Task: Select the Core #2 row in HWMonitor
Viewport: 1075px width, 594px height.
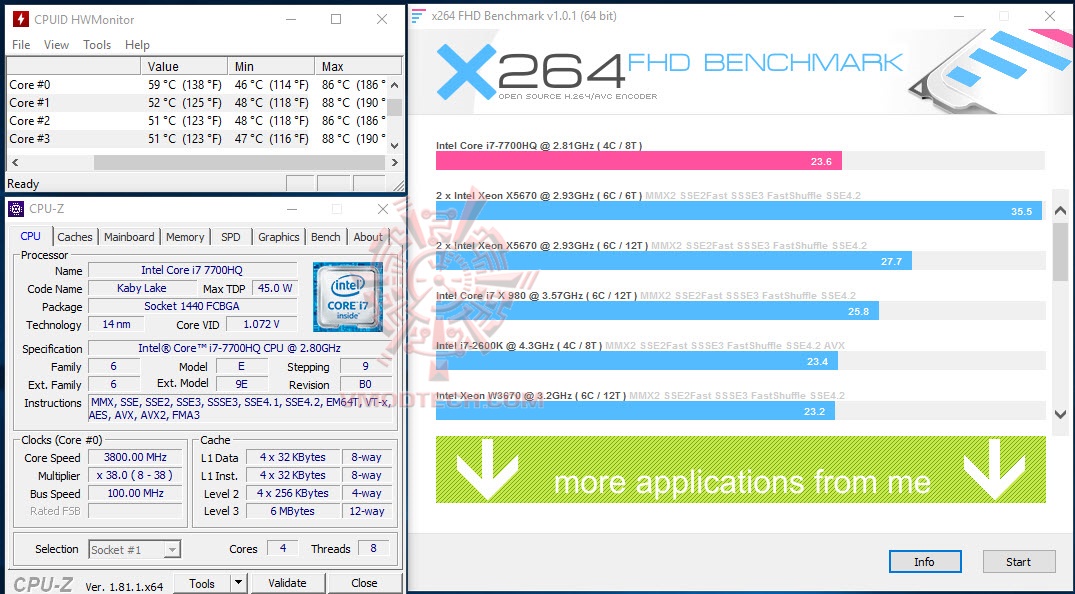Action: [x=197, y=121]
